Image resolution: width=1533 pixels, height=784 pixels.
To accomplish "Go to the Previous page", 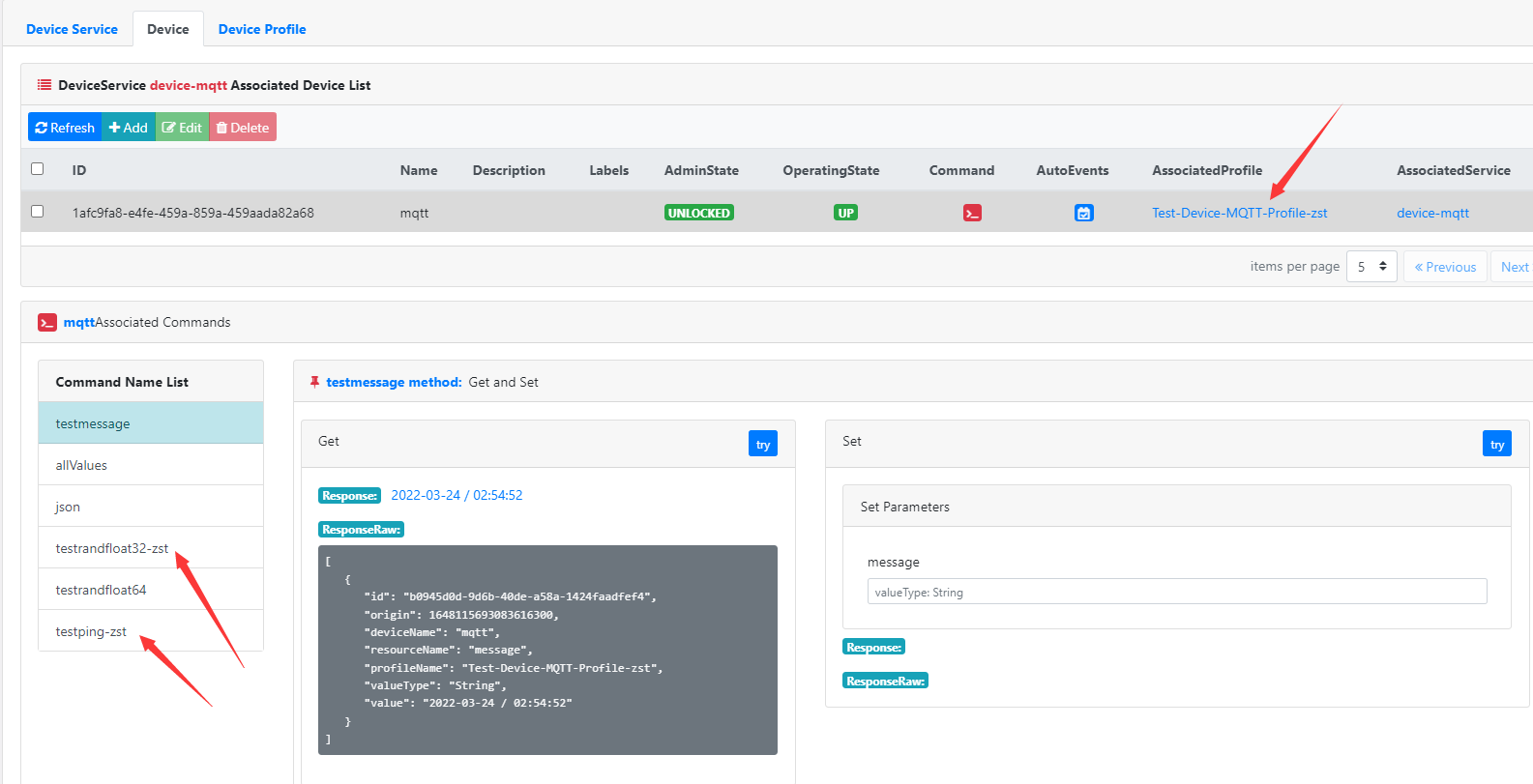I will 1445,267.
